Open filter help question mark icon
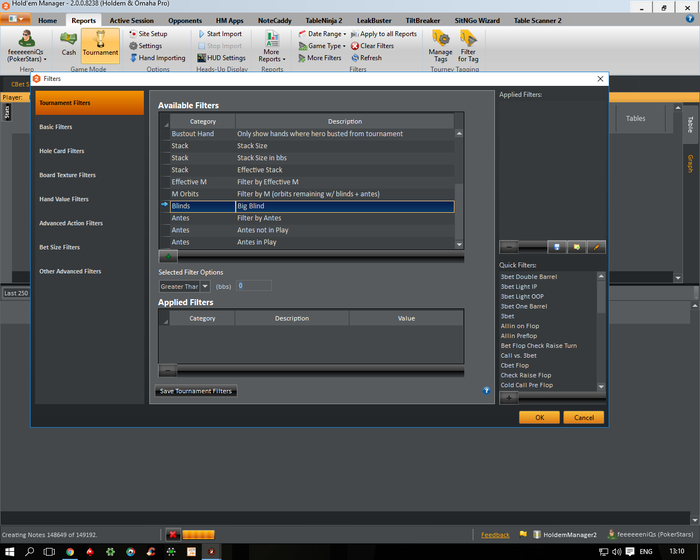This screenshot has height=560, width=700. [x=487, y=390]
